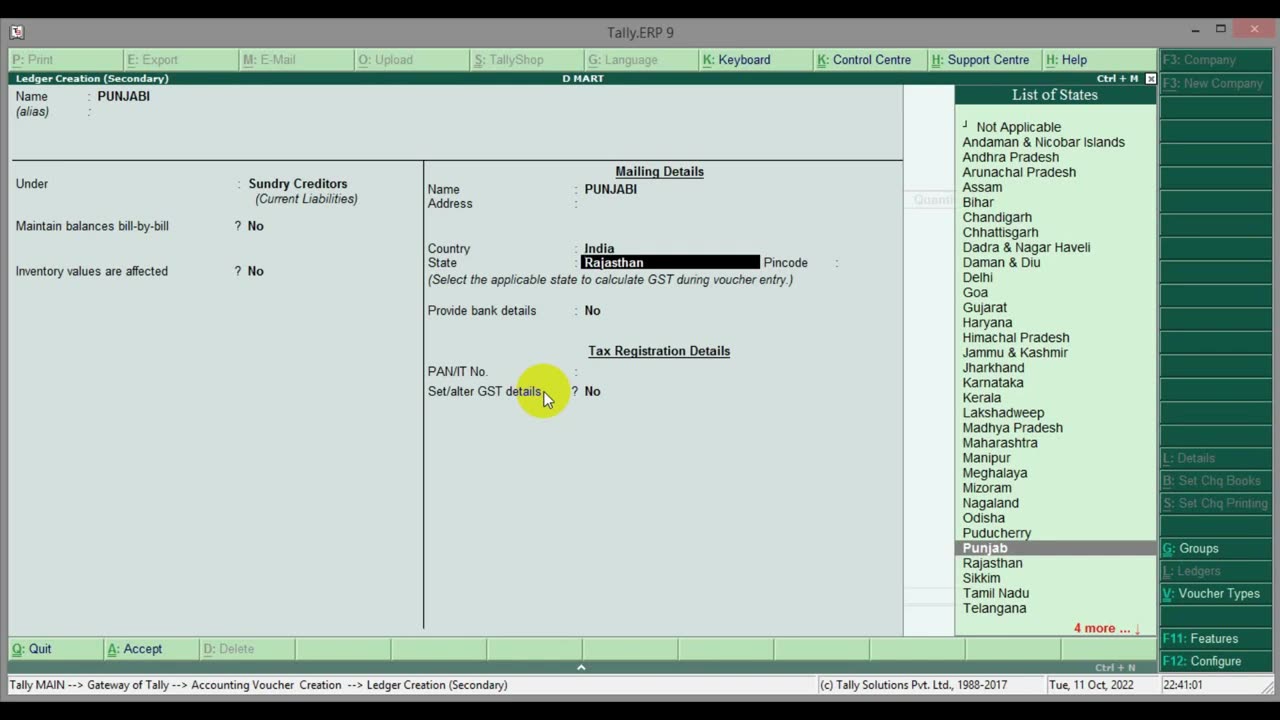
Task: Click Set Chq Books button
Action: click(1216, 481)
